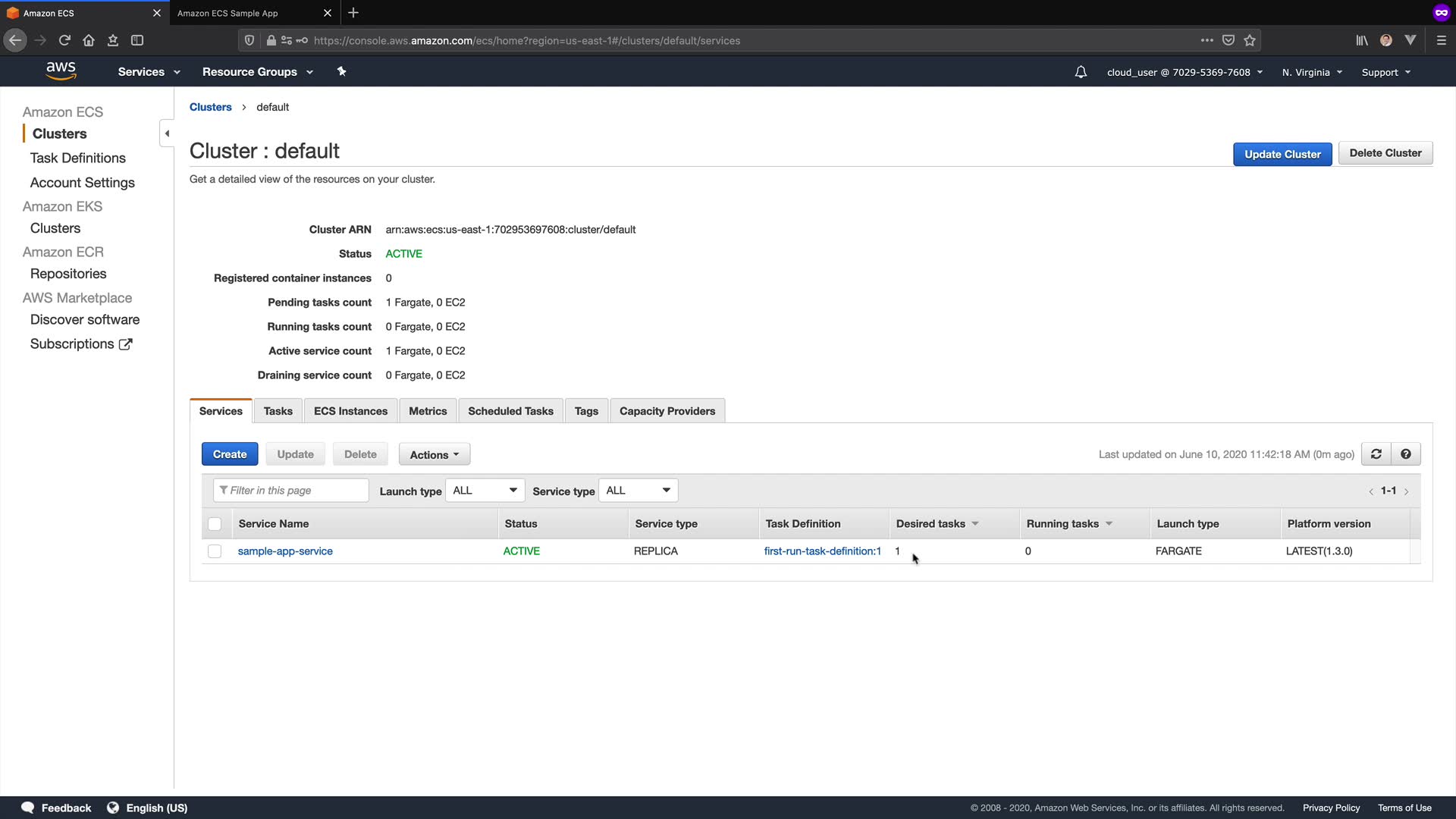
Task: Check the sample-app-service row checkbox
Action: 215,551
